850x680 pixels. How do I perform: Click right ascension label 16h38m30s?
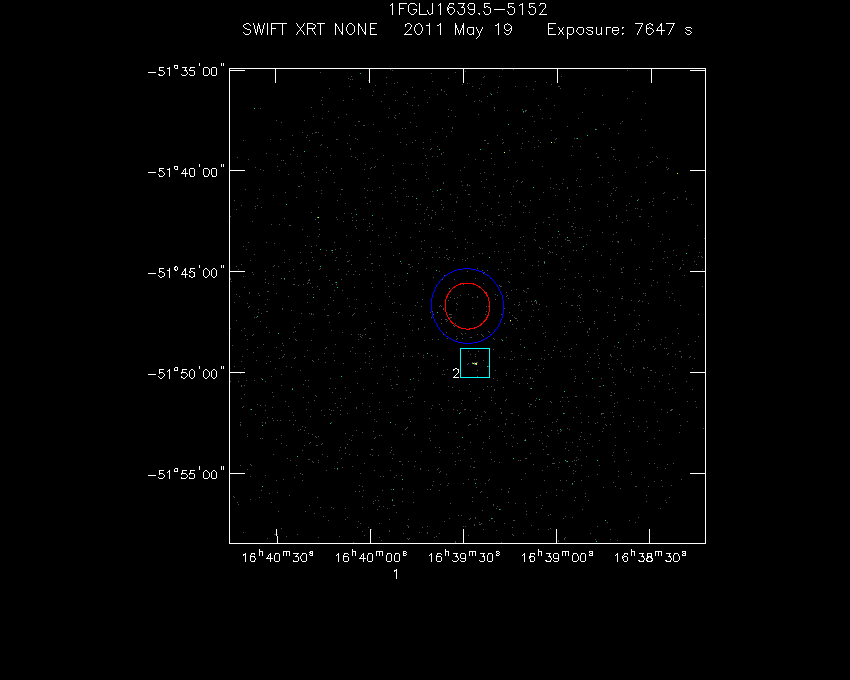tap(650, 557)
